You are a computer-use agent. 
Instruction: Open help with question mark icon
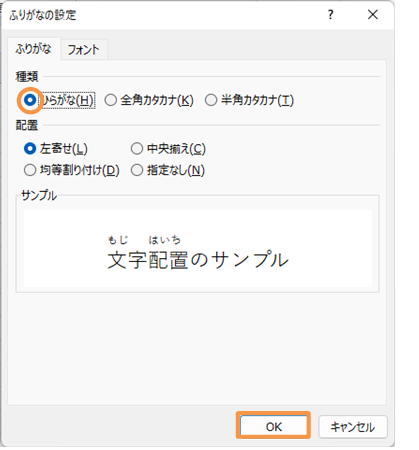330,15
